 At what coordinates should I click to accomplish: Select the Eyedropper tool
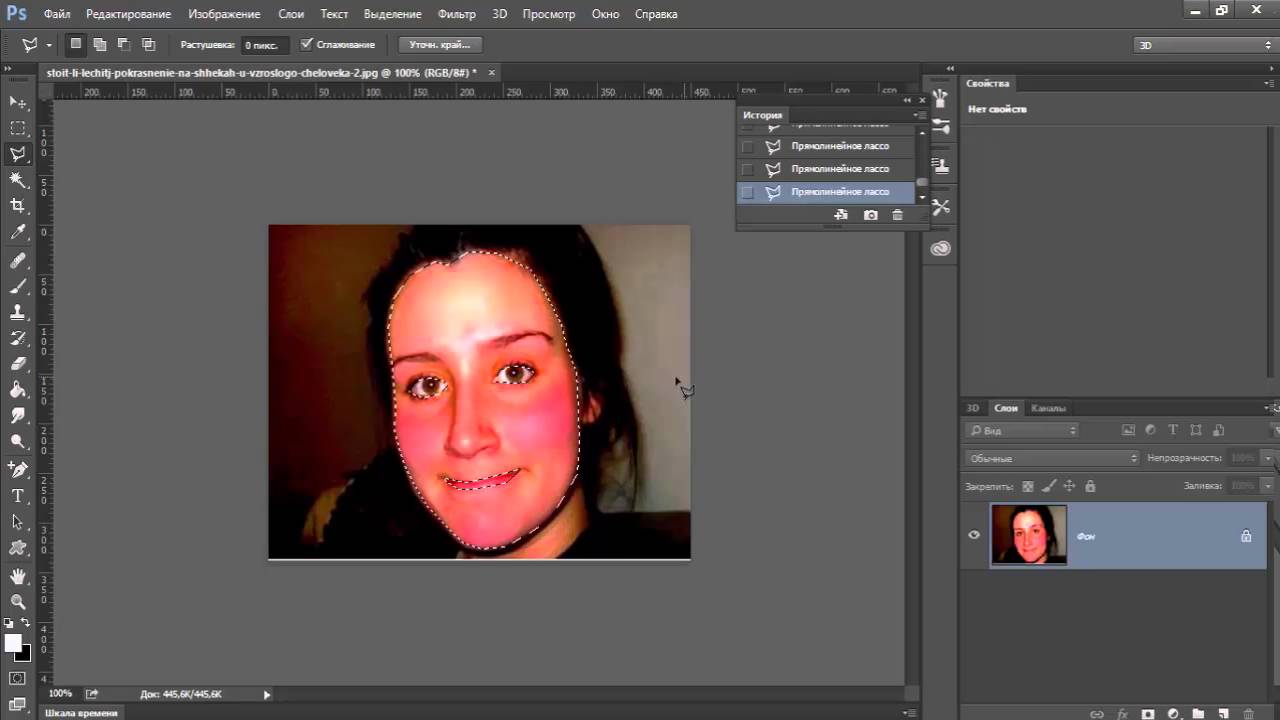click(18, 233)
